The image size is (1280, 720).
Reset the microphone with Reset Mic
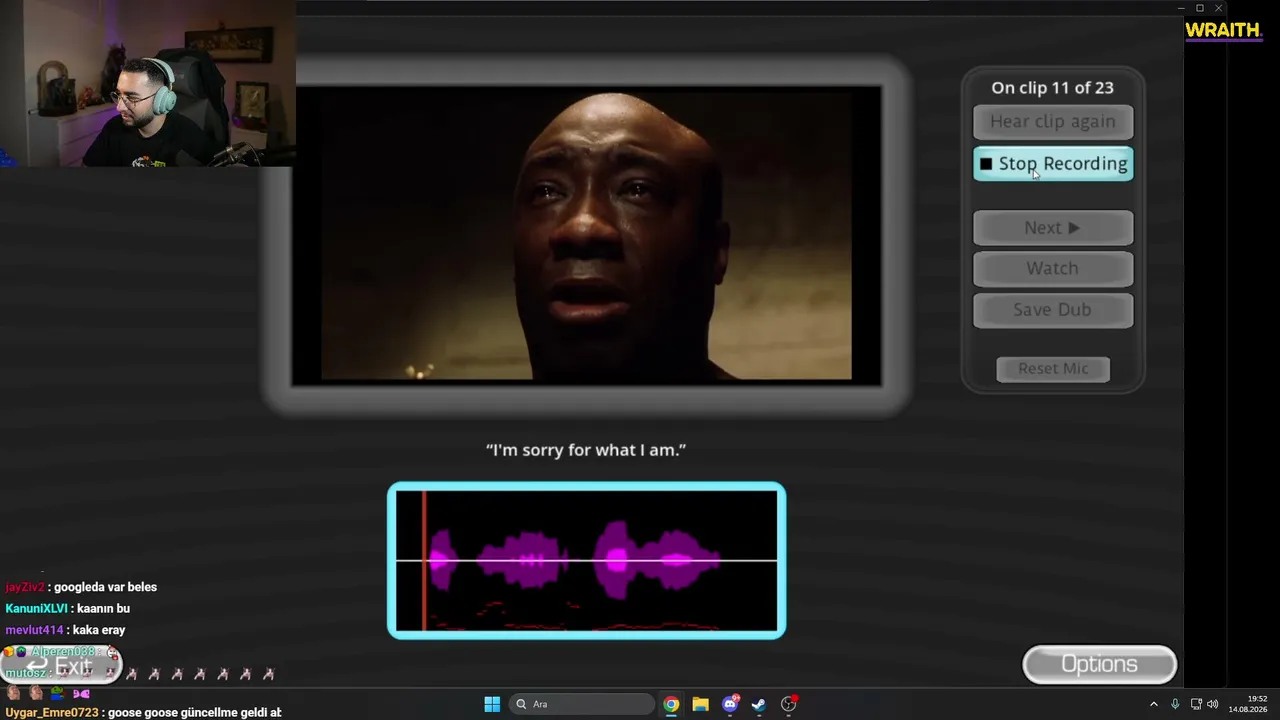pyautogui.click(x=1053, y=369)
